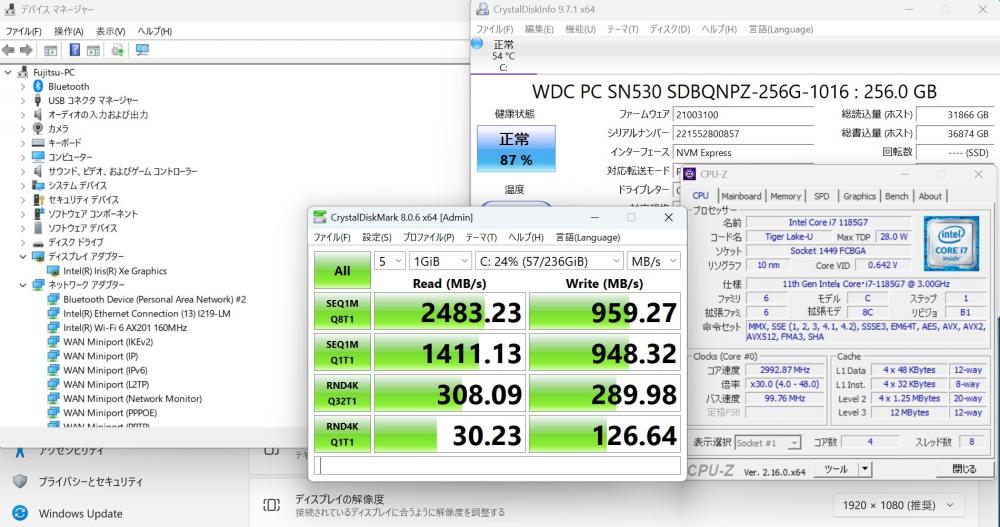
Task: Click the back arrow in Device Manager toolbar
Action: click(8, 50)
